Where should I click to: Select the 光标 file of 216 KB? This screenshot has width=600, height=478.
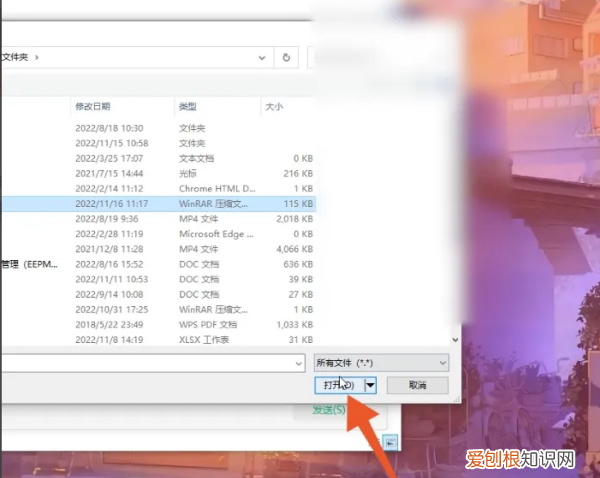pyautogui.click(x=158, y=173)
